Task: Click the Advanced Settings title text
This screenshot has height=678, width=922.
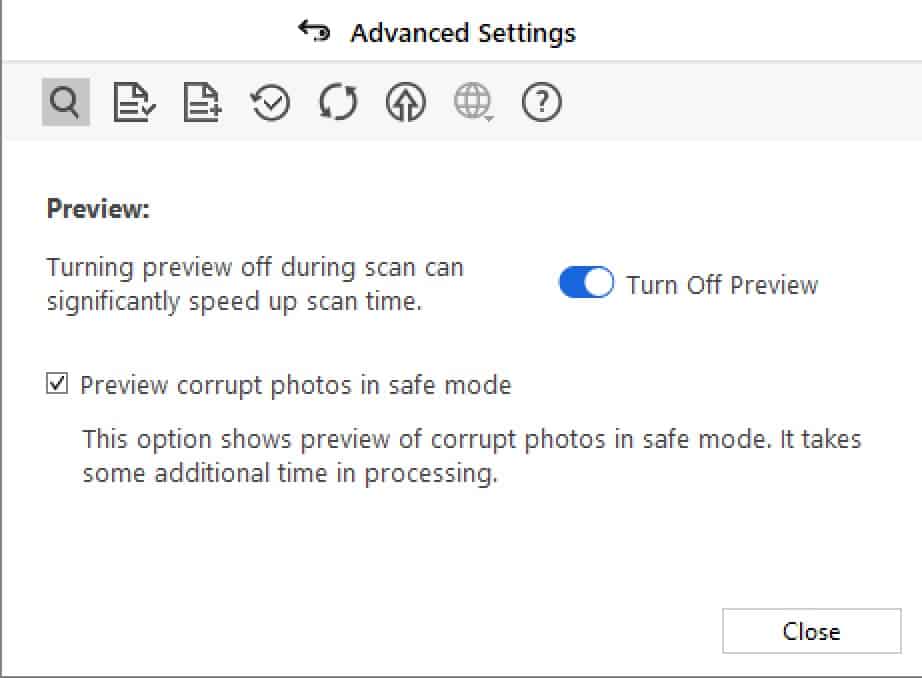Action: click(463, 33)
